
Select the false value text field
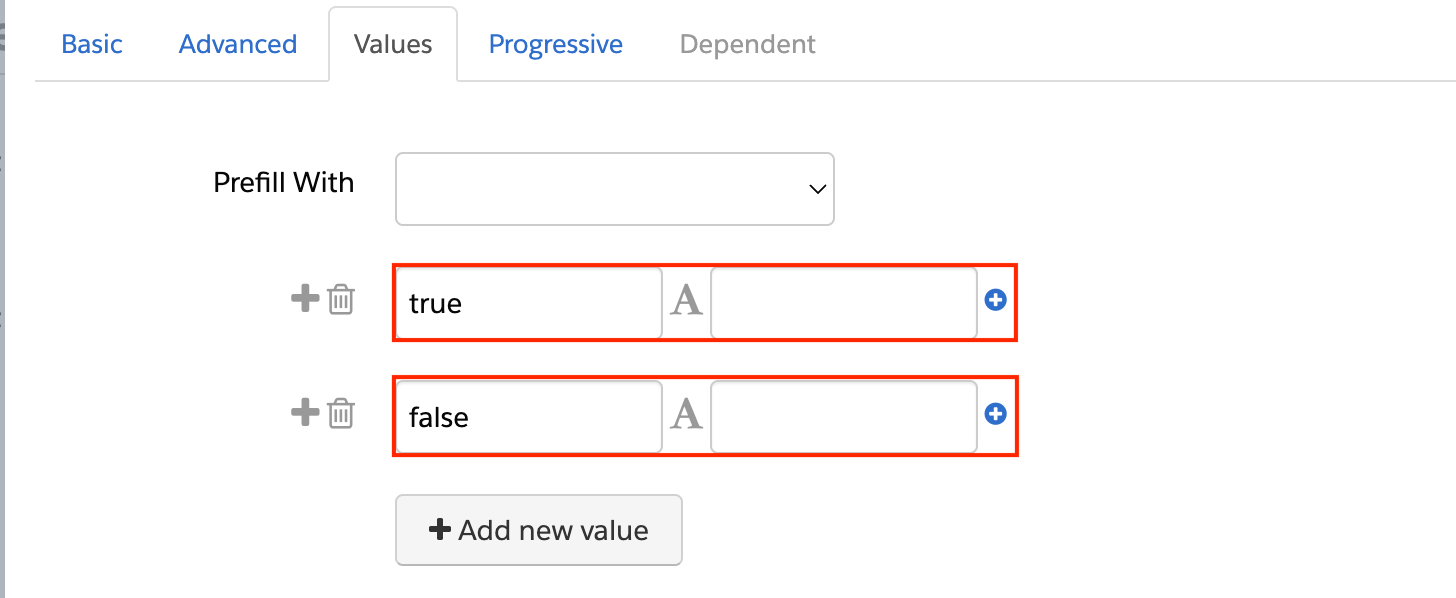528,416
